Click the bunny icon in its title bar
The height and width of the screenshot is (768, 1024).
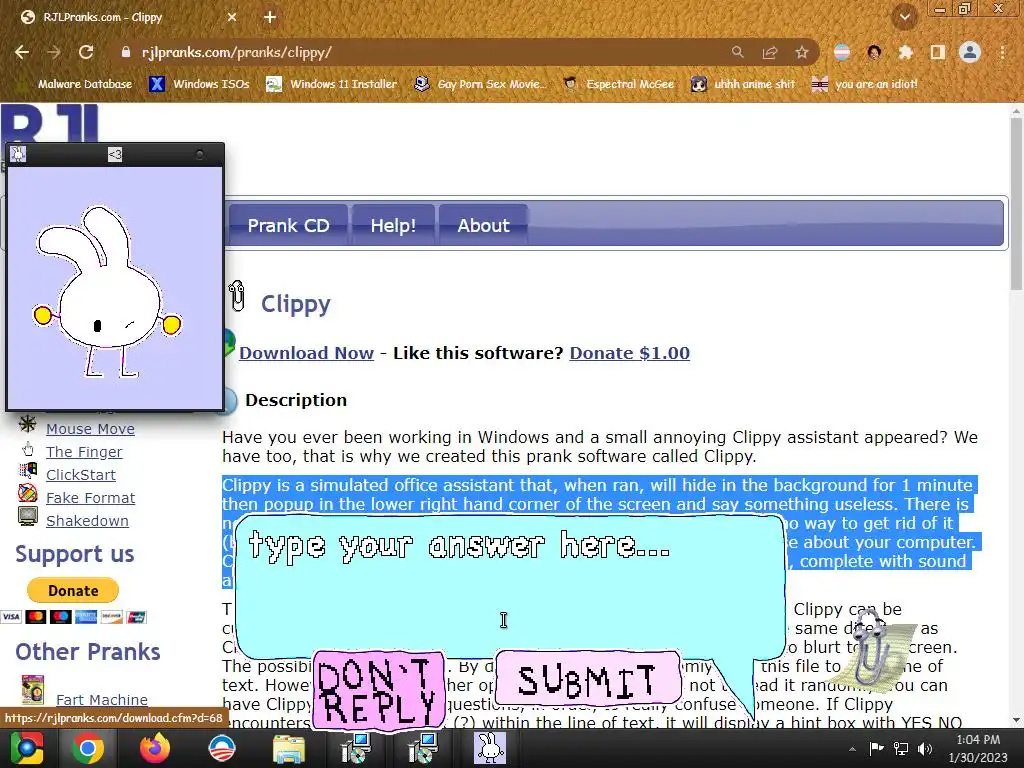(18, 154)
